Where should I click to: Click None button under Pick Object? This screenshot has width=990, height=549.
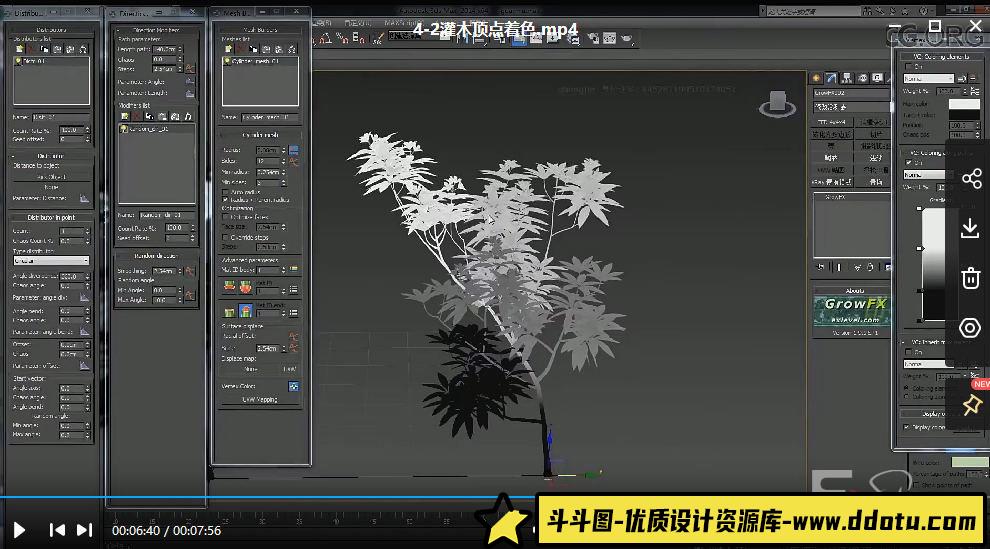[x=51, y=187]
